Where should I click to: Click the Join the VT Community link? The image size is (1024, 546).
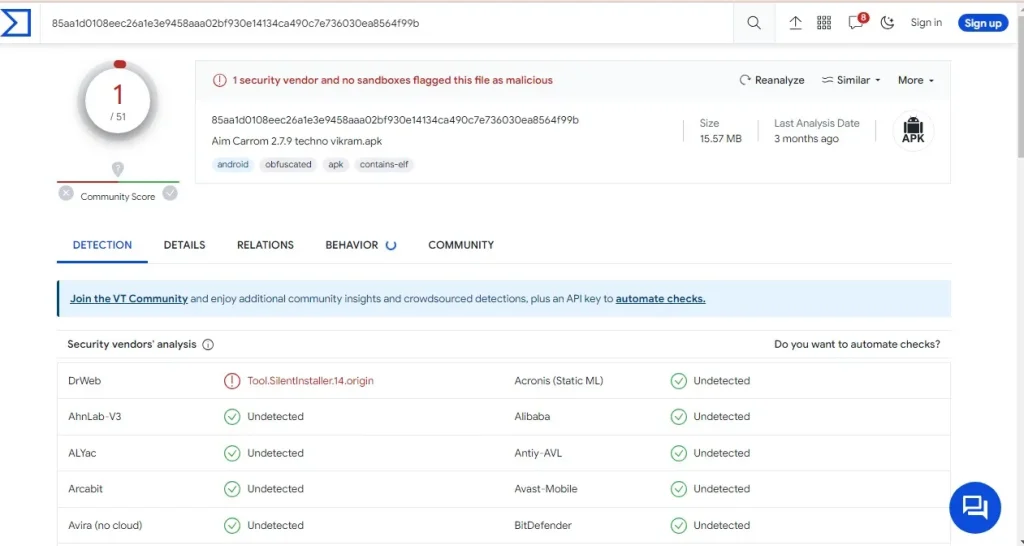click(129, 299)
